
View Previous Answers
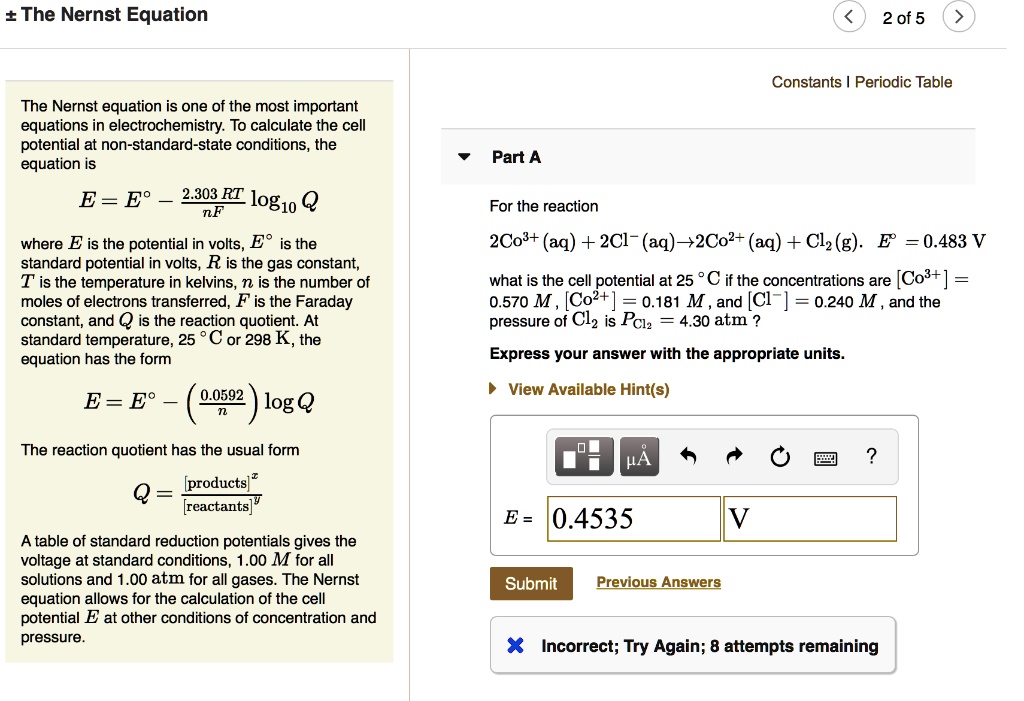pyautogui.click(x=658, y=582)
